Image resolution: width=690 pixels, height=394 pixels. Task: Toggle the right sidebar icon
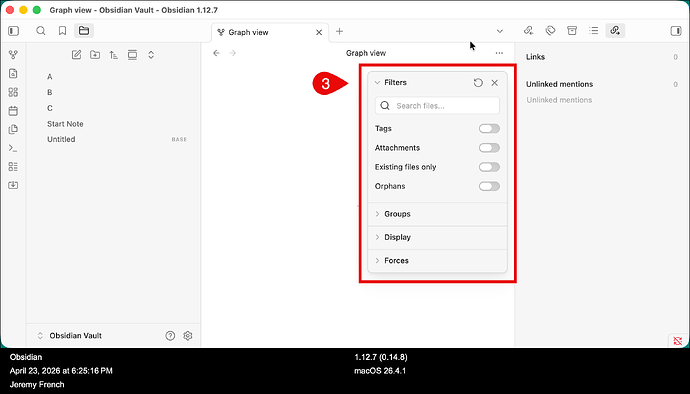click(x=676, y=31)
